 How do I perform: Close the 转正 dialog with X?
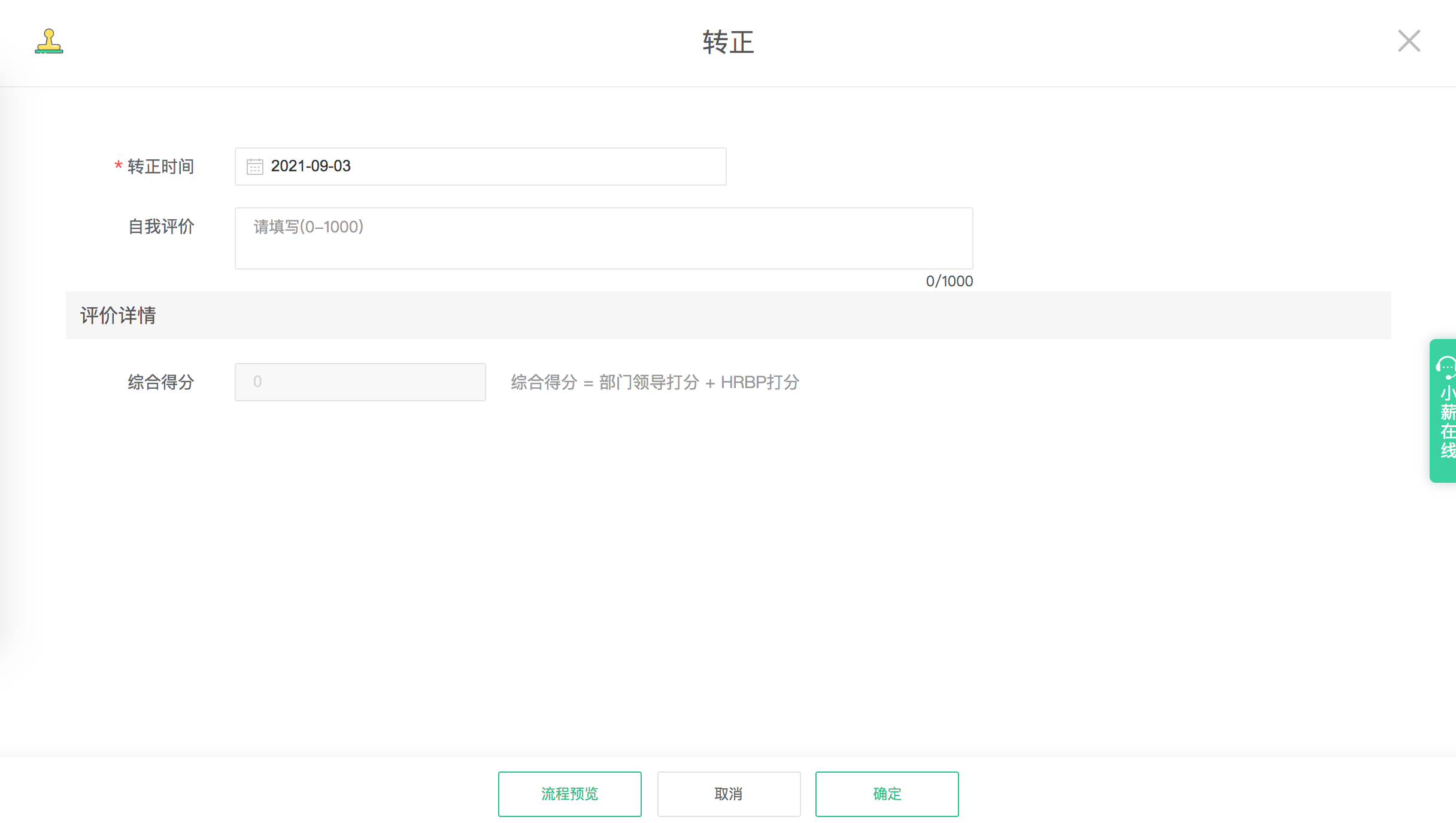(x=1409, y=41)
